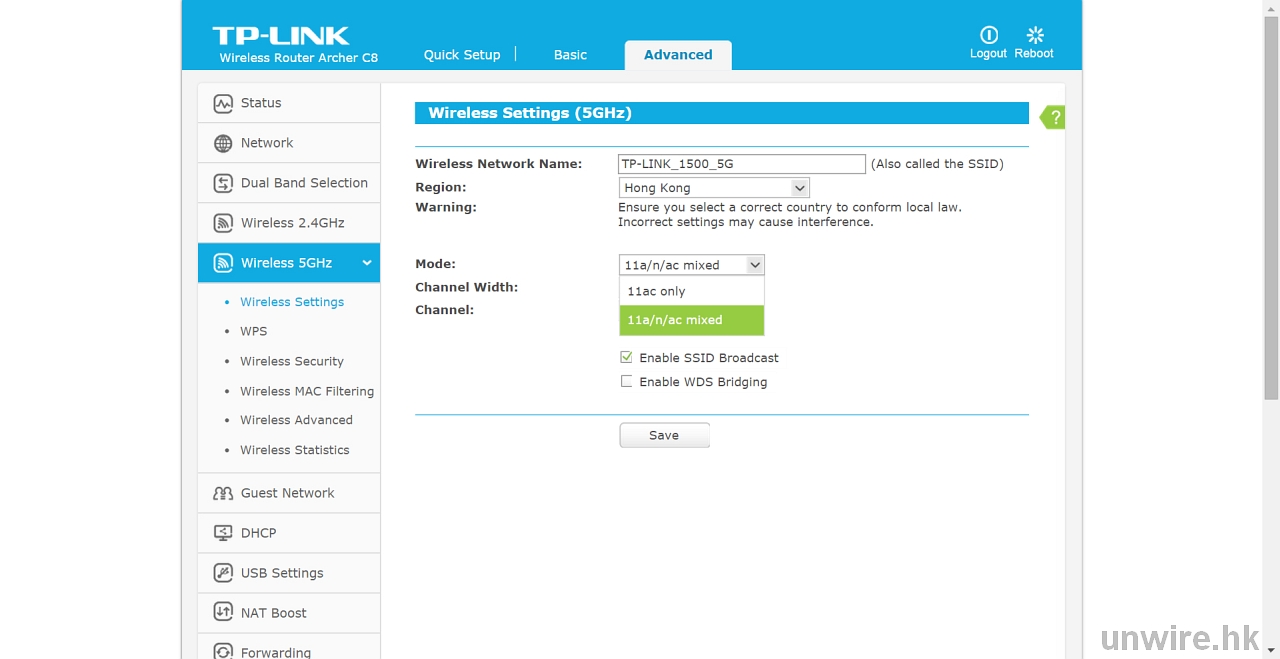Screen dimensions: 1280x659
Task: Click the Network globe icon
Action: 223,143
